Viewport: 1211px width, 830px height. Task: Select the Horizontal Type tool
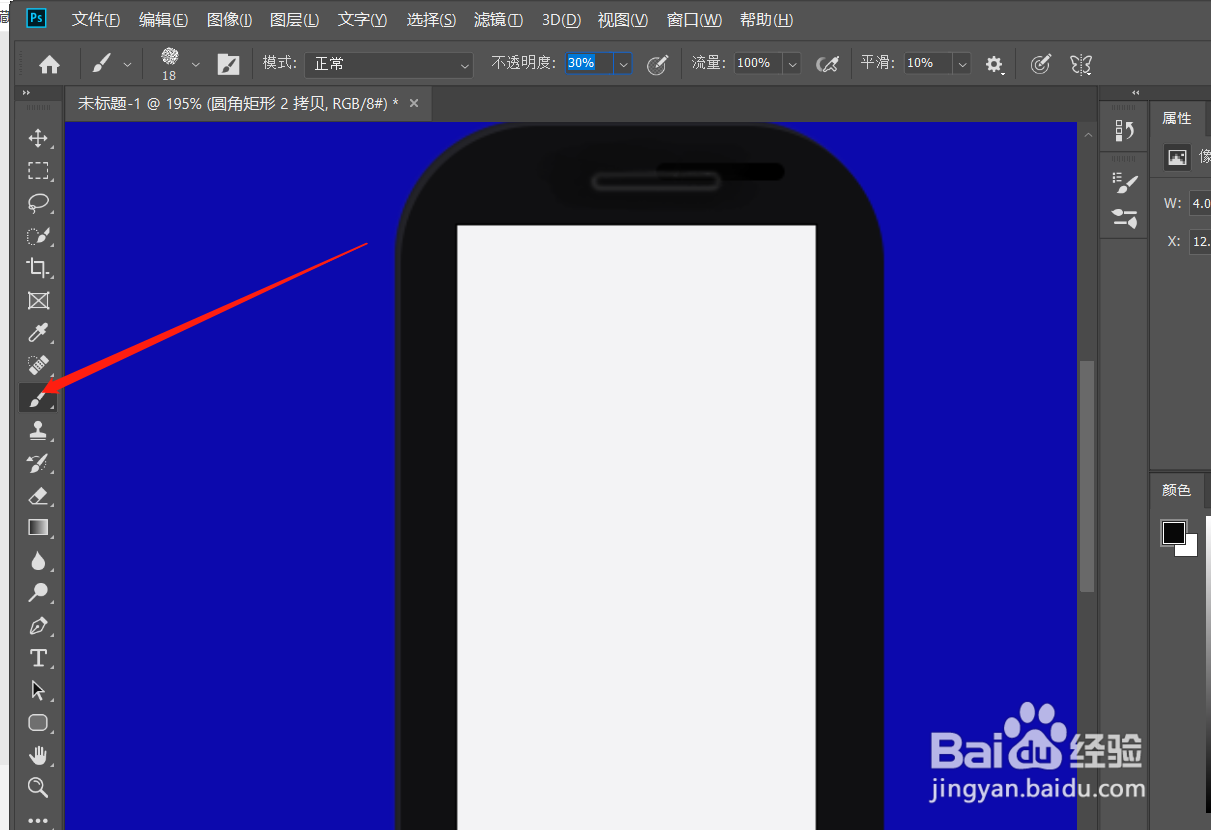point(38,658)
